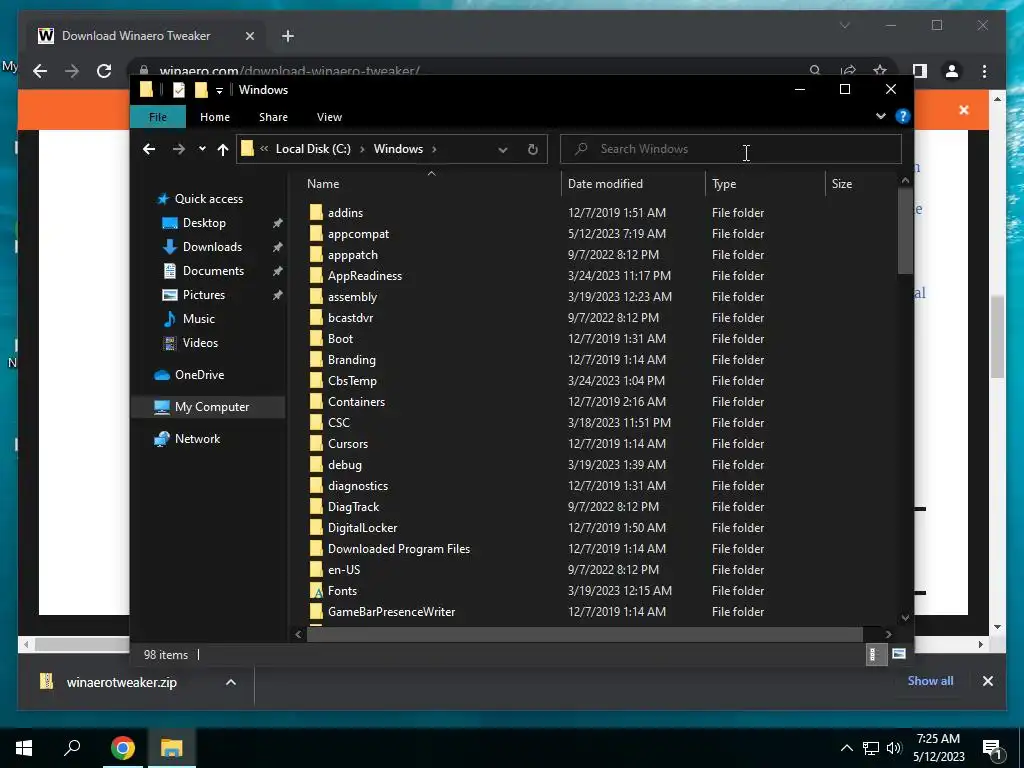The height and width of the screenshot is (768, 1024).
Task: Open the File ribbon tab
Action: click(x=157, y=117)
